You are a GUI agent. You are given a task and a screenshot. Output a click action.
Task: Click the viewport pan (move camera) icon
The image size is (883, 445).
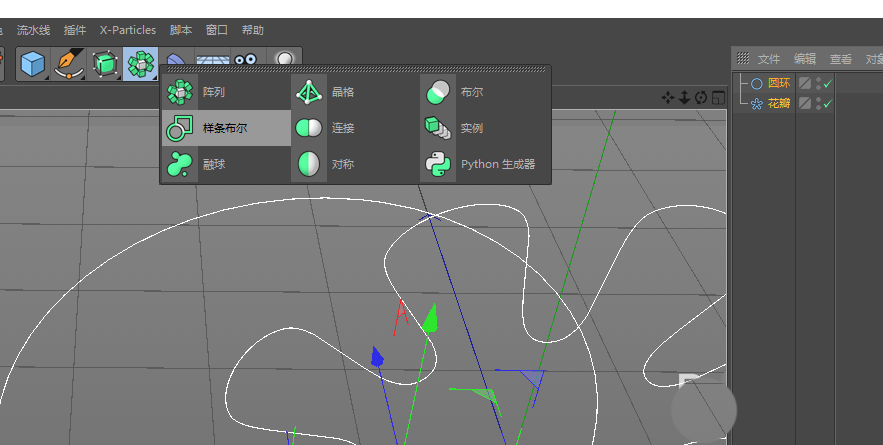click(668, 97)
